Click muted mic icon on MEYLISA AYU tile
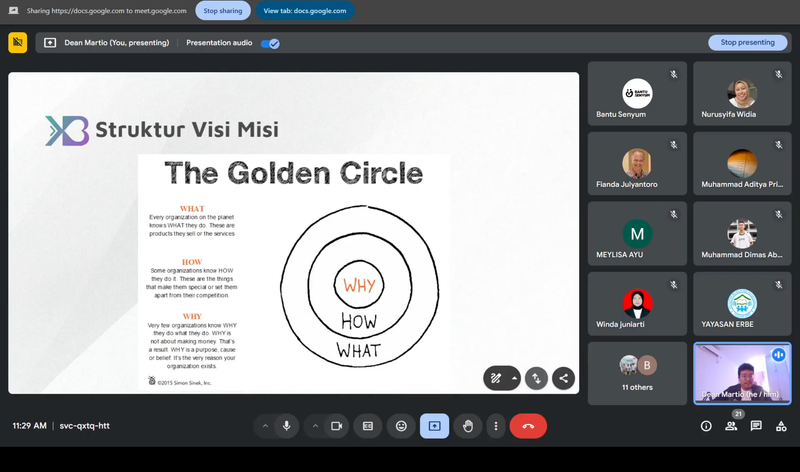800x472 pixels. click(674, 214)
